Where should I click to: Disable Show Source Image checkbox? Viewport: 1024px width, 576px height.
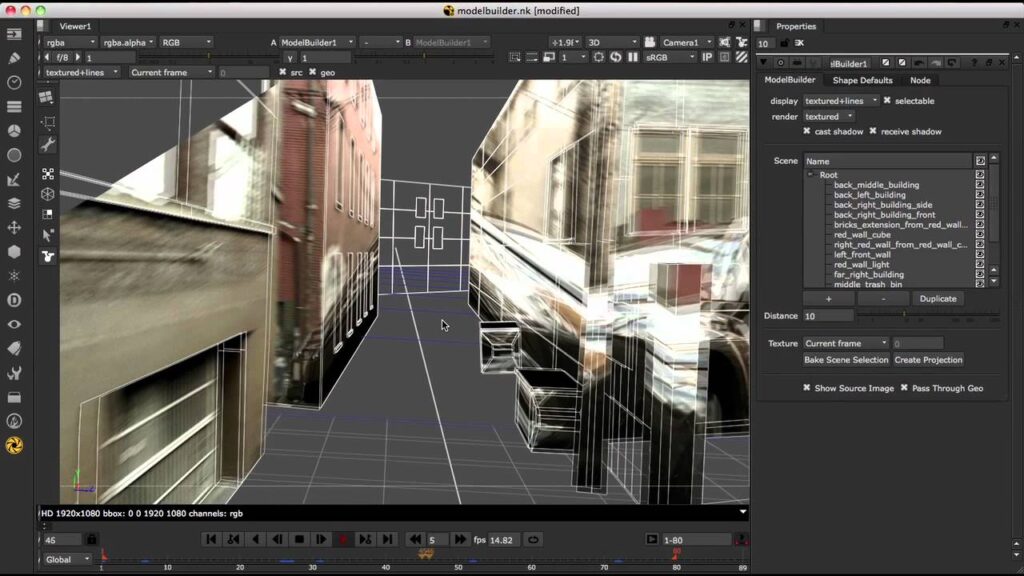807,388
